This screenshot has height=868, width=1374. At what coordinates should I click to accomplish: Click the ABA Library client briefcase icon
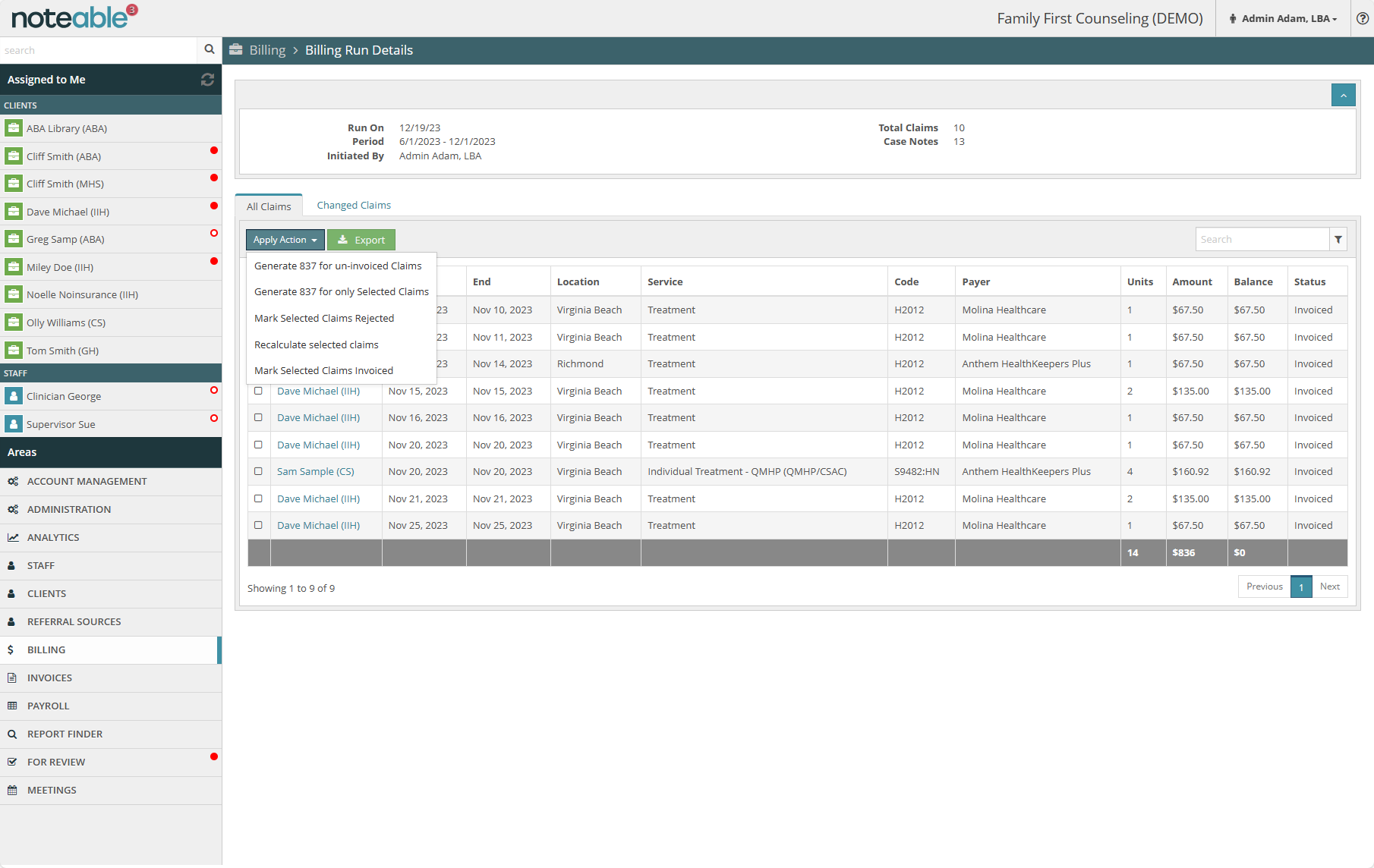click(x=14, y=128)
